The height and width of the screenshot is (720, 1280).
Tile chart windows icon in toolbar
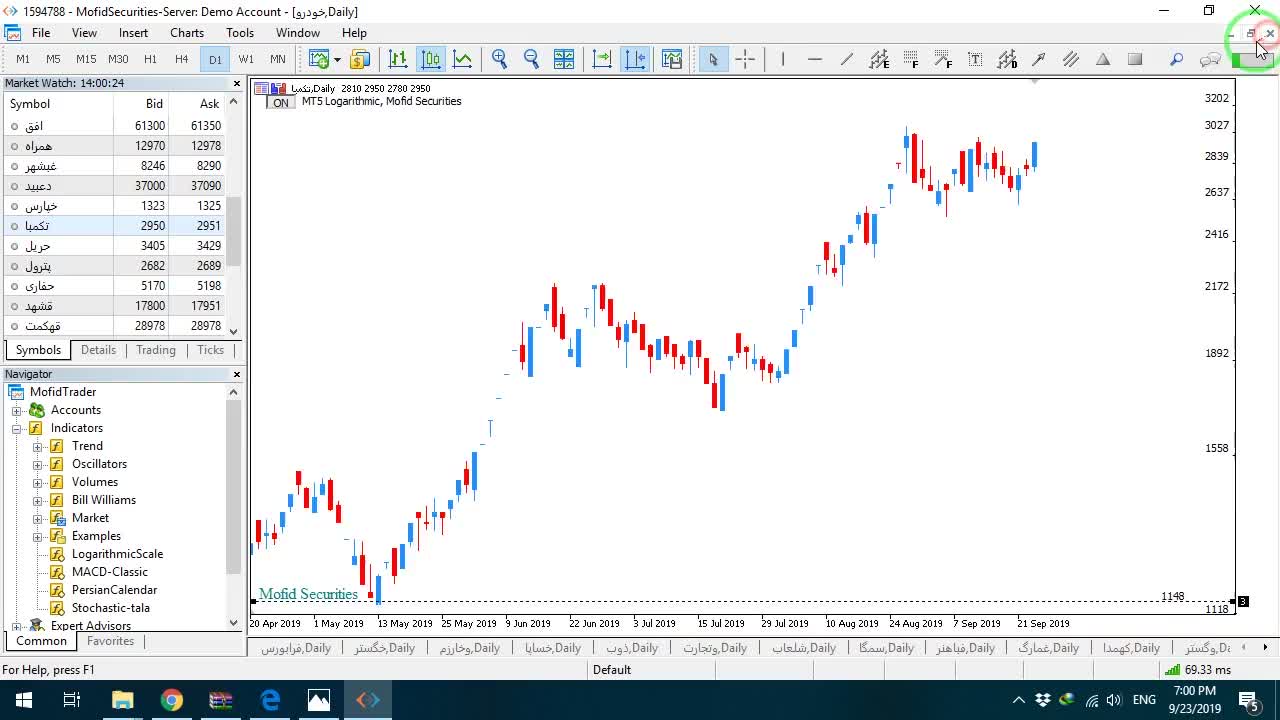pyautogui.click(x=564, y=59)
